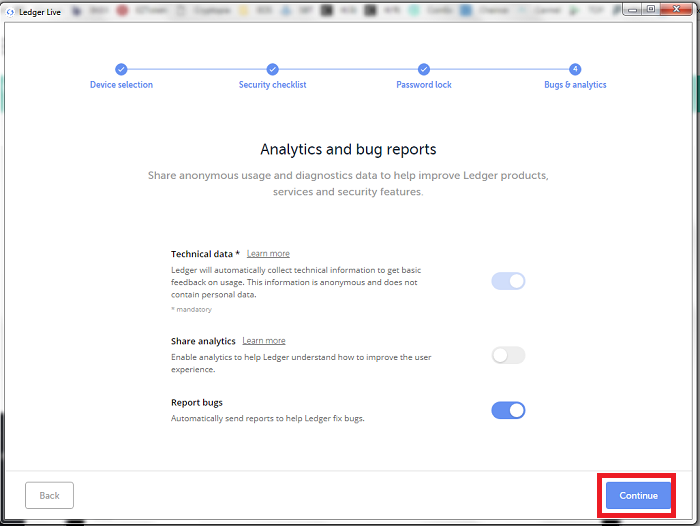The image size is (700, 526).
Task: Click the Share analytics title text
Action: tap(203, 341)
